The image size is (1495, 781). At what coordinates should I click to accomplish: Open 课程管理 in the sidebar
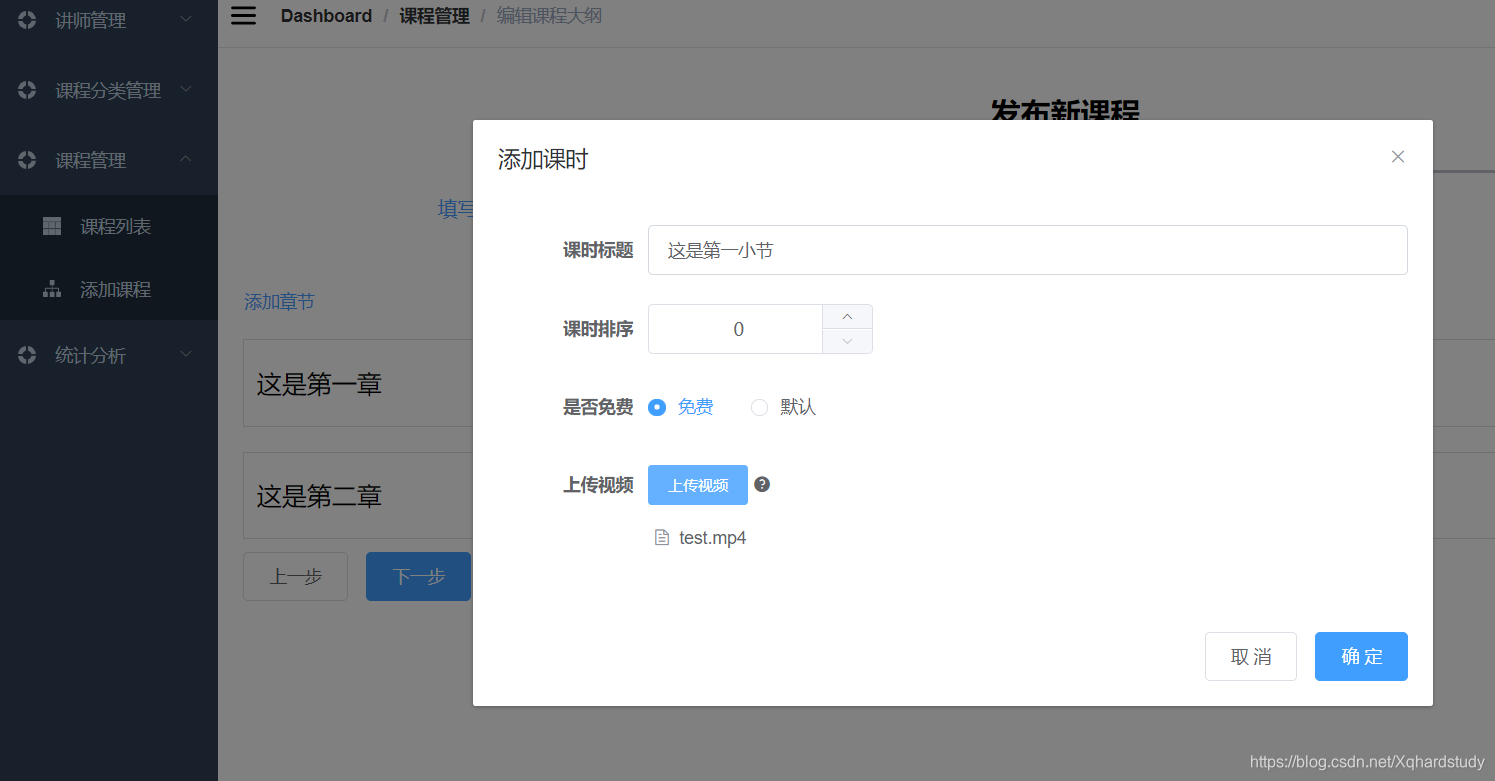[109, 160]
